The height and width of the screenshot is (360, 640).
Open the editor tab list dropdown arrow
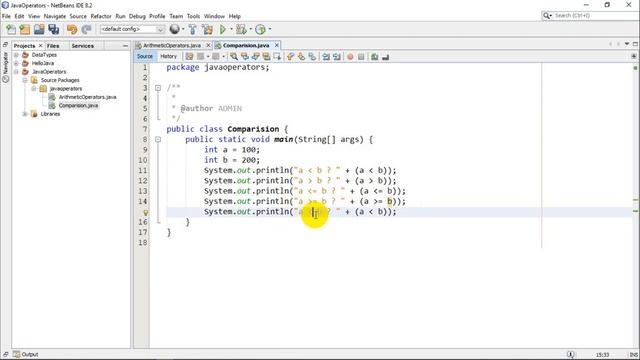click(x=627, y=44)
